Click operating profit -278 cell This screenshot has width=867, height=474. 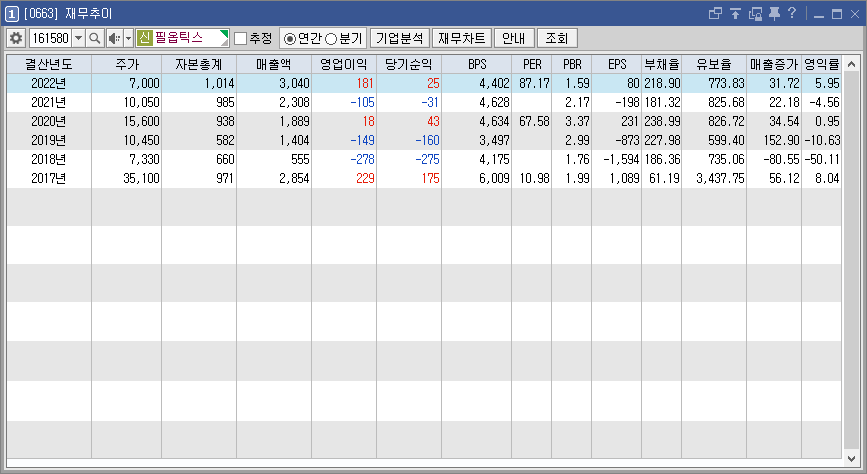tap(344, 159)
